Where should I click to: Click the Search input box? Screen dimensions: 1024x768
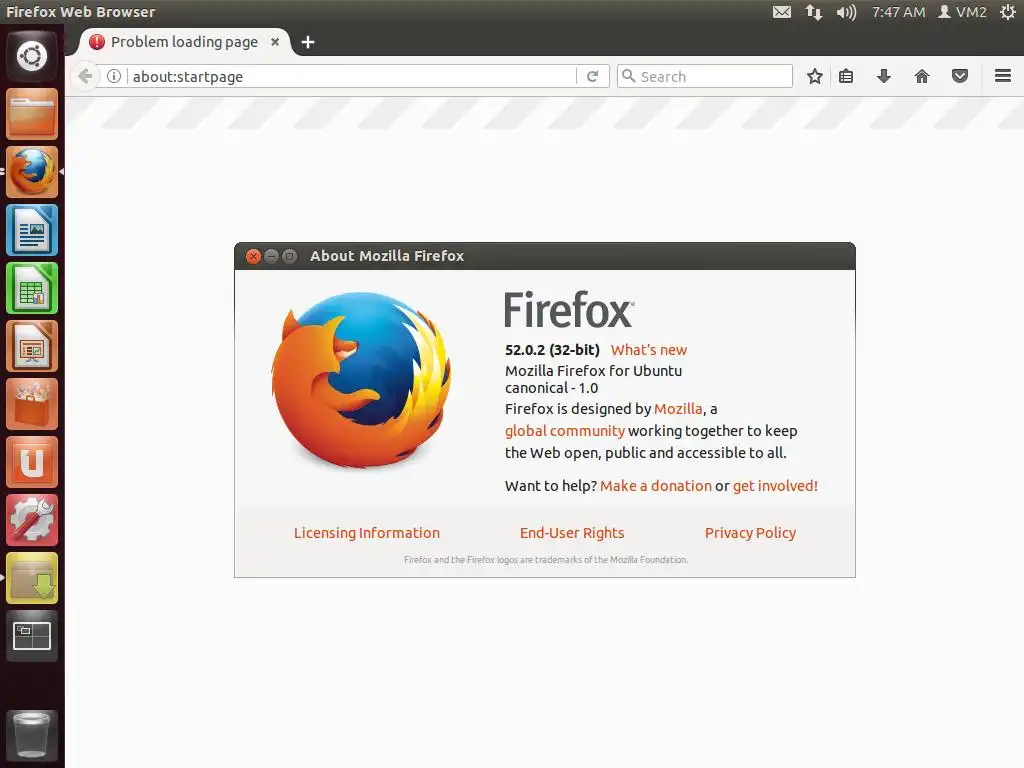(705, 76)
